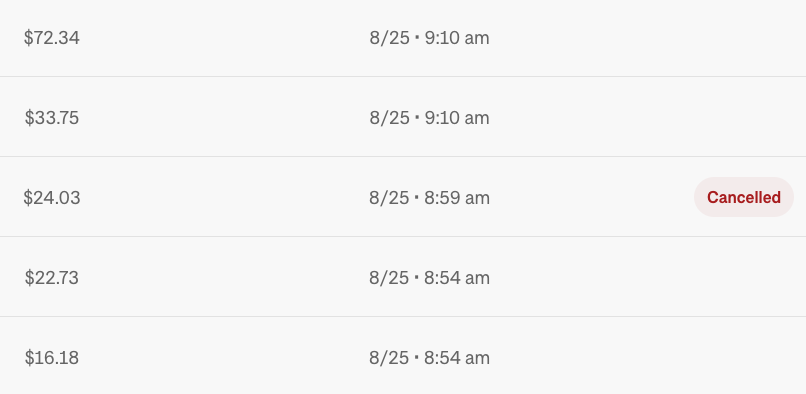Select the $33.75 transaction amount
The height and width of the screenshot is (394, 806).
52,118
